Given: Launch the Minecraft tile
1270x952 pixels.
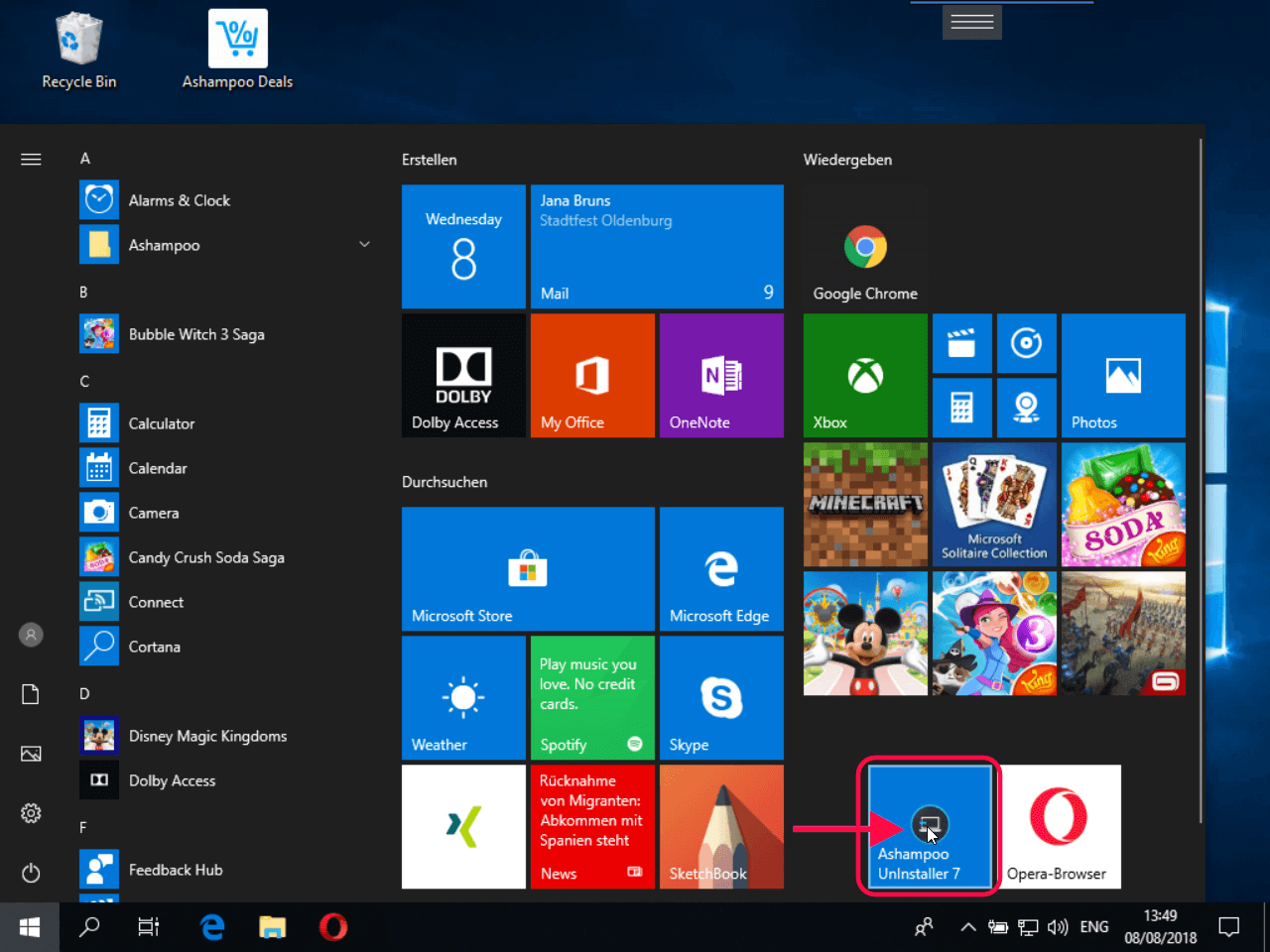Looking at the screenshot, I should (x=865, y=505).
